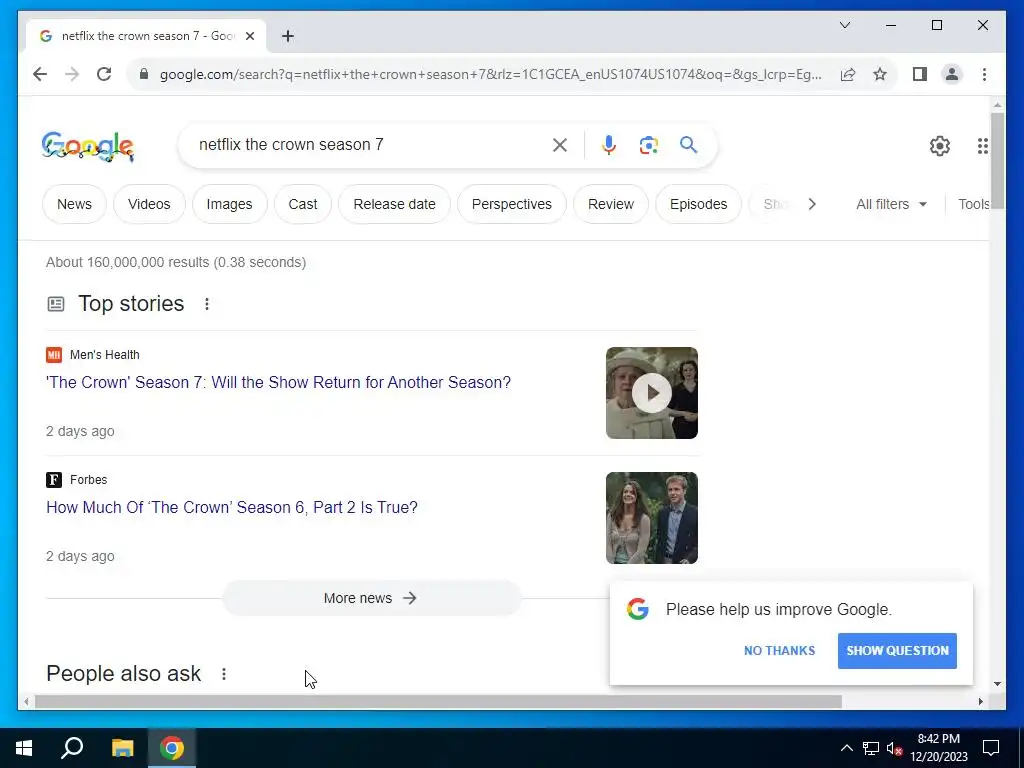Image resolution: width=1024 pixels, height=768 pixels.
Task: Click the horizontal scrollbar thumb
Action: click(438, 701)
